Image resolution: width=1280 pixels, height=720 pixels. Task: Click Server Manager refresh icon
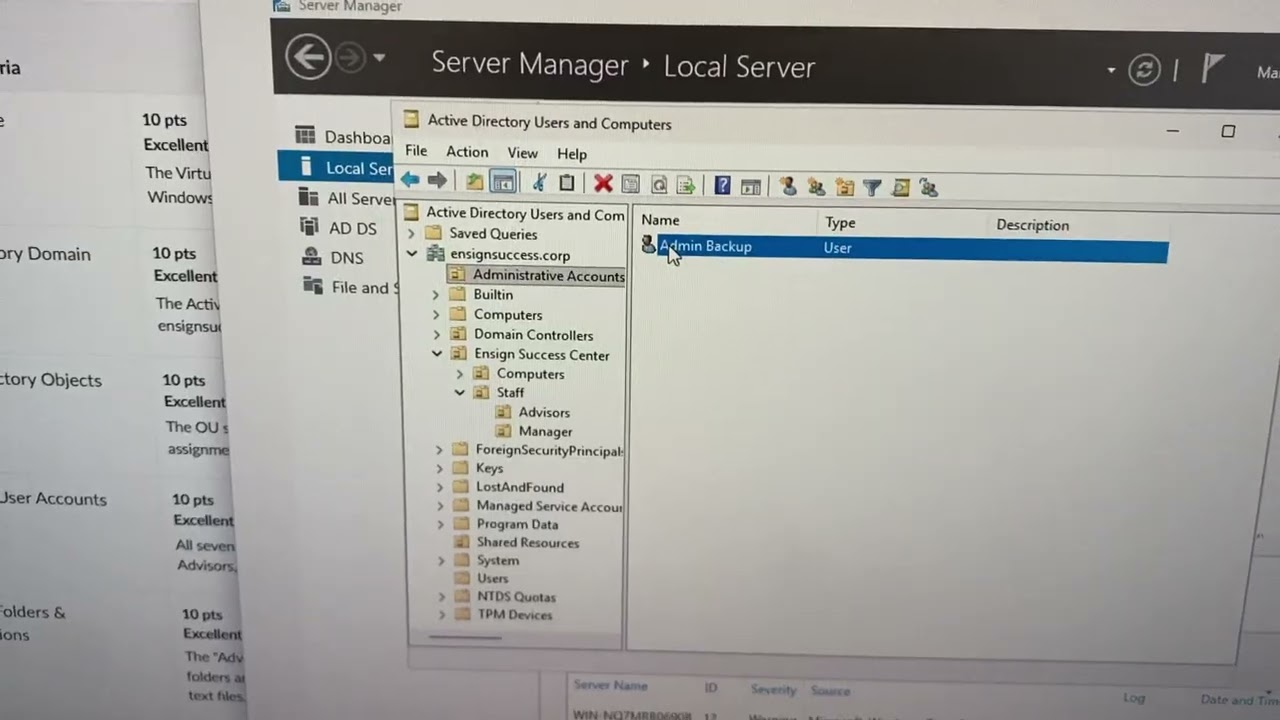click(x=1144, y=69)
